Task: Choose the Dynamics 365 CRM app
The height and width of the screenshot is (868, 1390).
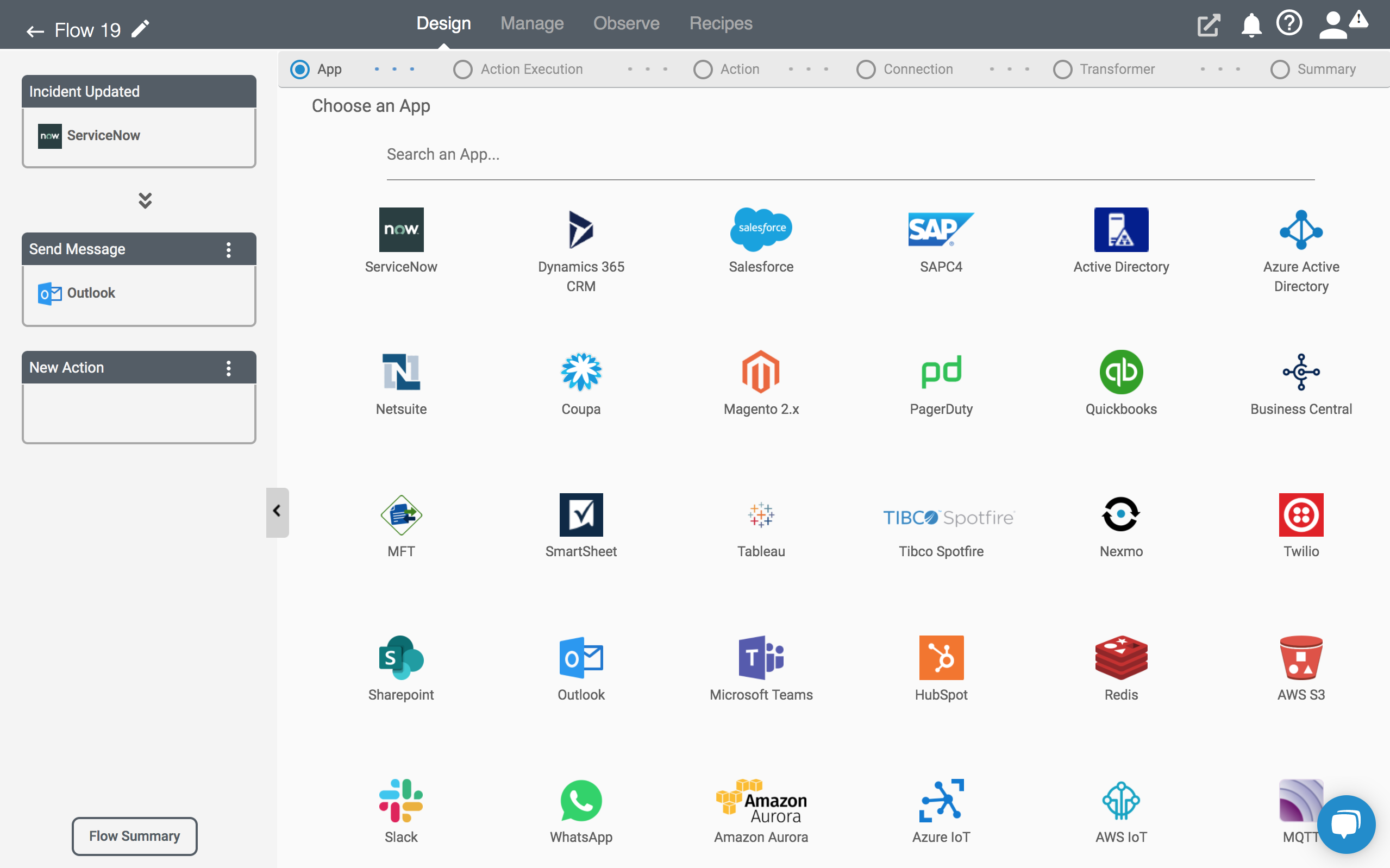Action: [x=580, y=230]
